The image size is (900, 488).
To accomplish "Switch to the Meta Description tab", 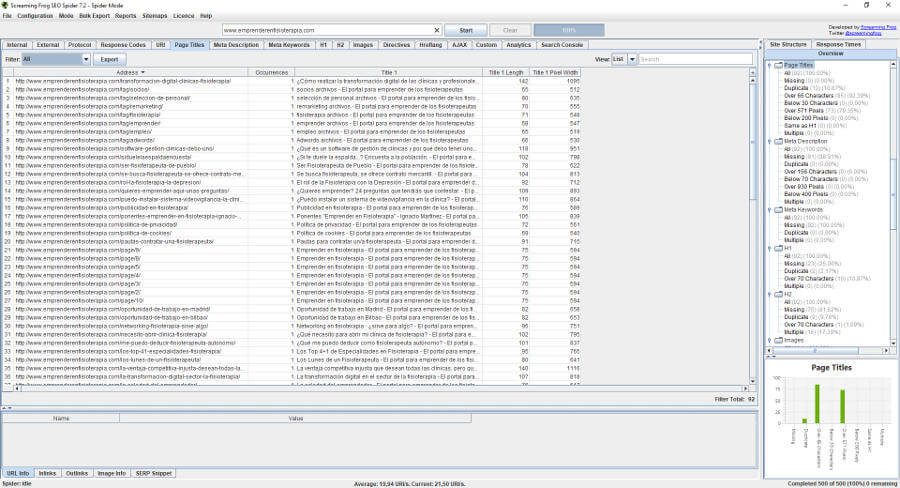I will (x=236, y=45).
